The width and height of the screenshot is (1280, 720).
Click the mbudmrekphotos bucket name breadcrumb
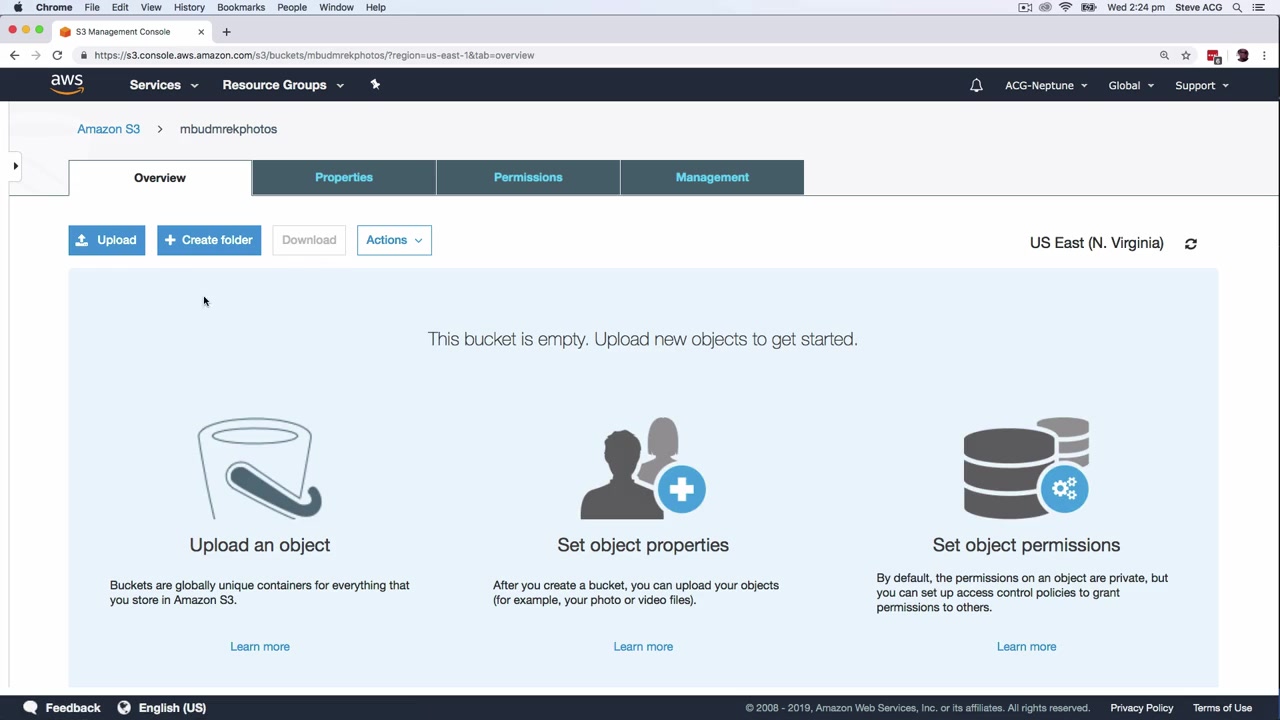[228, 129]
